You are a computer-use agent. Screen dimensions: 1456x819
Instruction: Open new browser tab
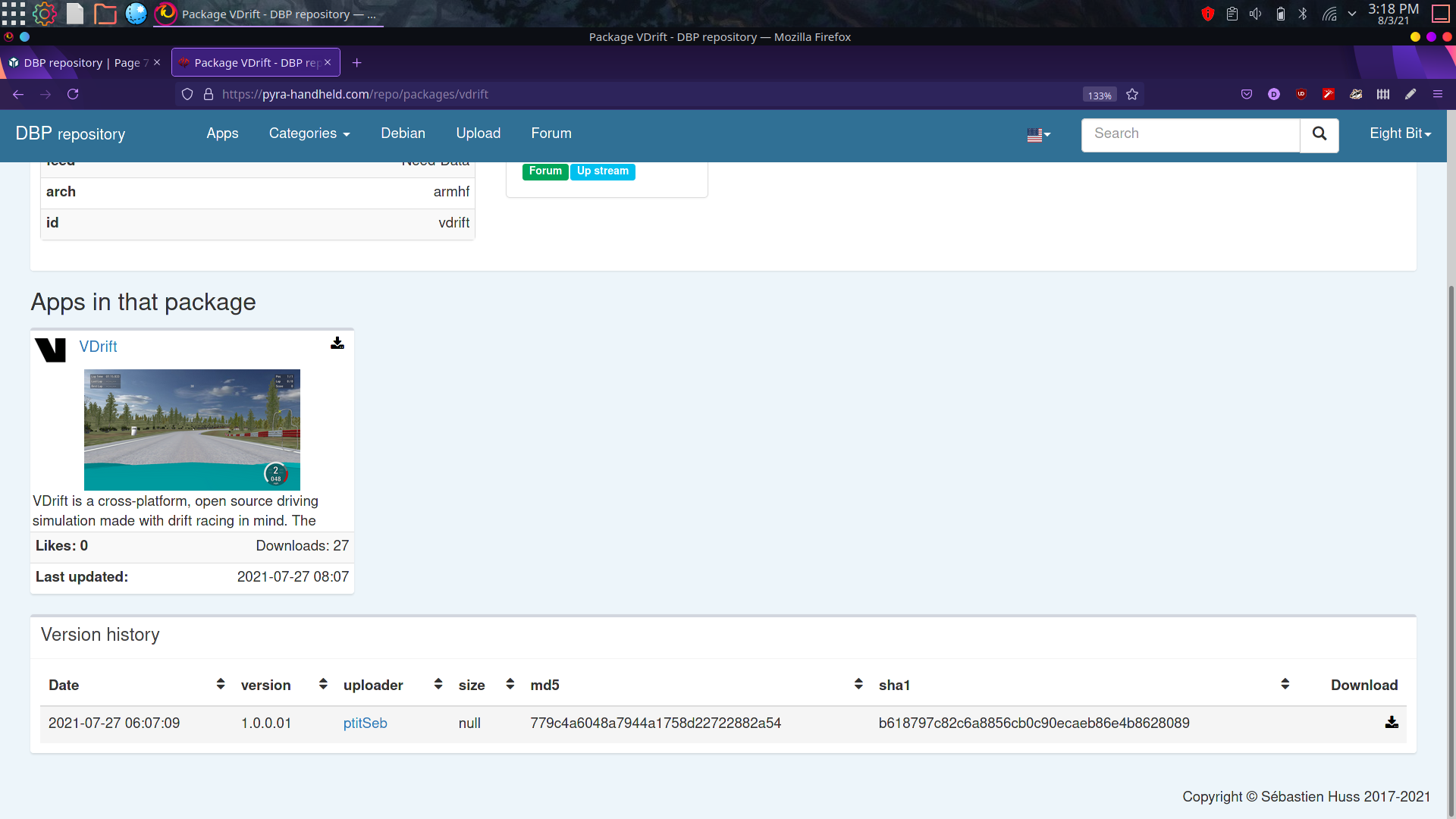(356, 63)
